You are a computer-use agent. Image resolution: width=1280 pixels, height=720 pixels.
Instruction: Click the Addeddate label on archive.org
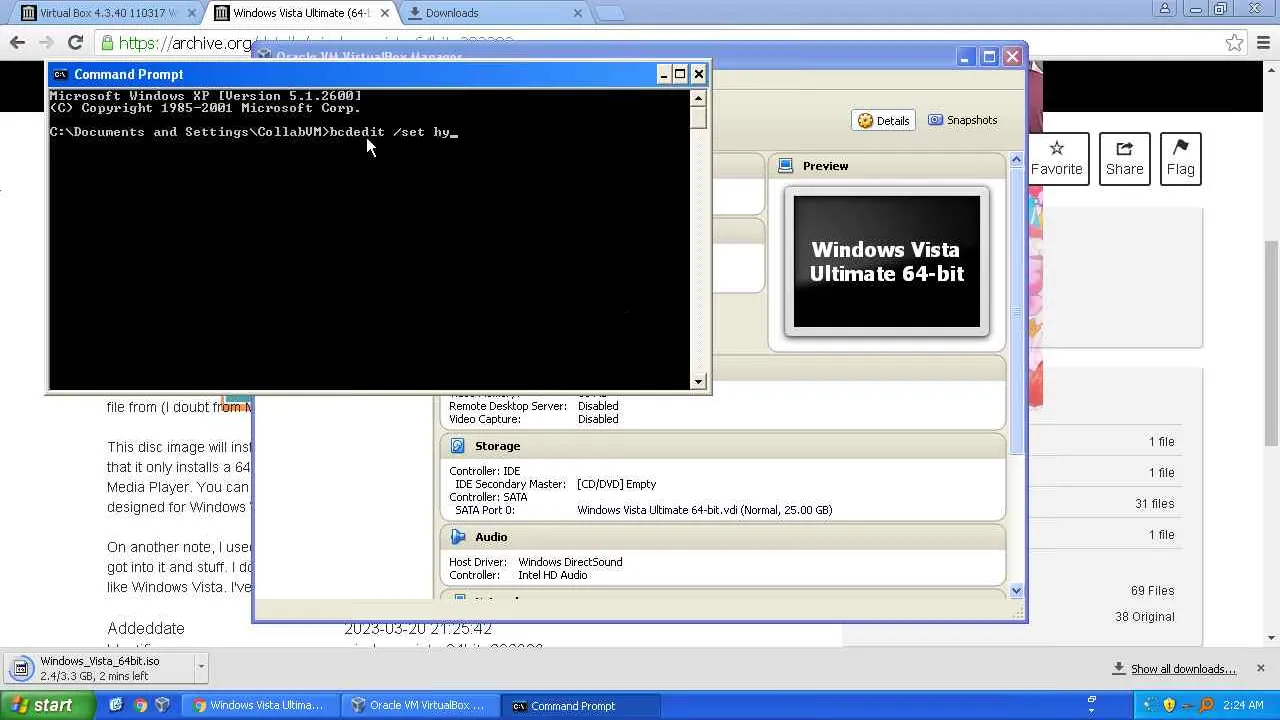pyautogui.click(x=146, y=629)
